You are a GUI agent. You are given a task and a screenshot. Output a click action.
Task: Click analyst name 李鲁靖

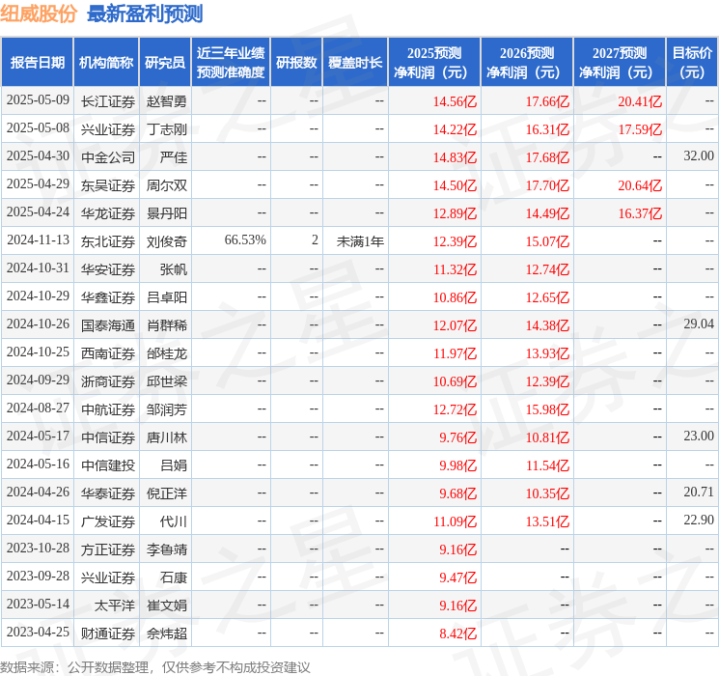(x=166, y=549)
